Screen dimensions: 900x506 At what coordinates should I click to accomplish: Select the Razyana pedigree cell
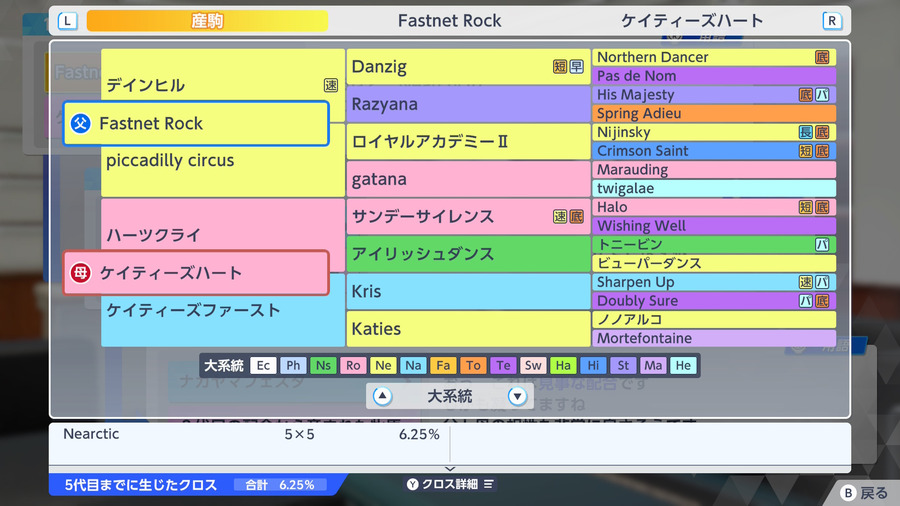point(468,104)
